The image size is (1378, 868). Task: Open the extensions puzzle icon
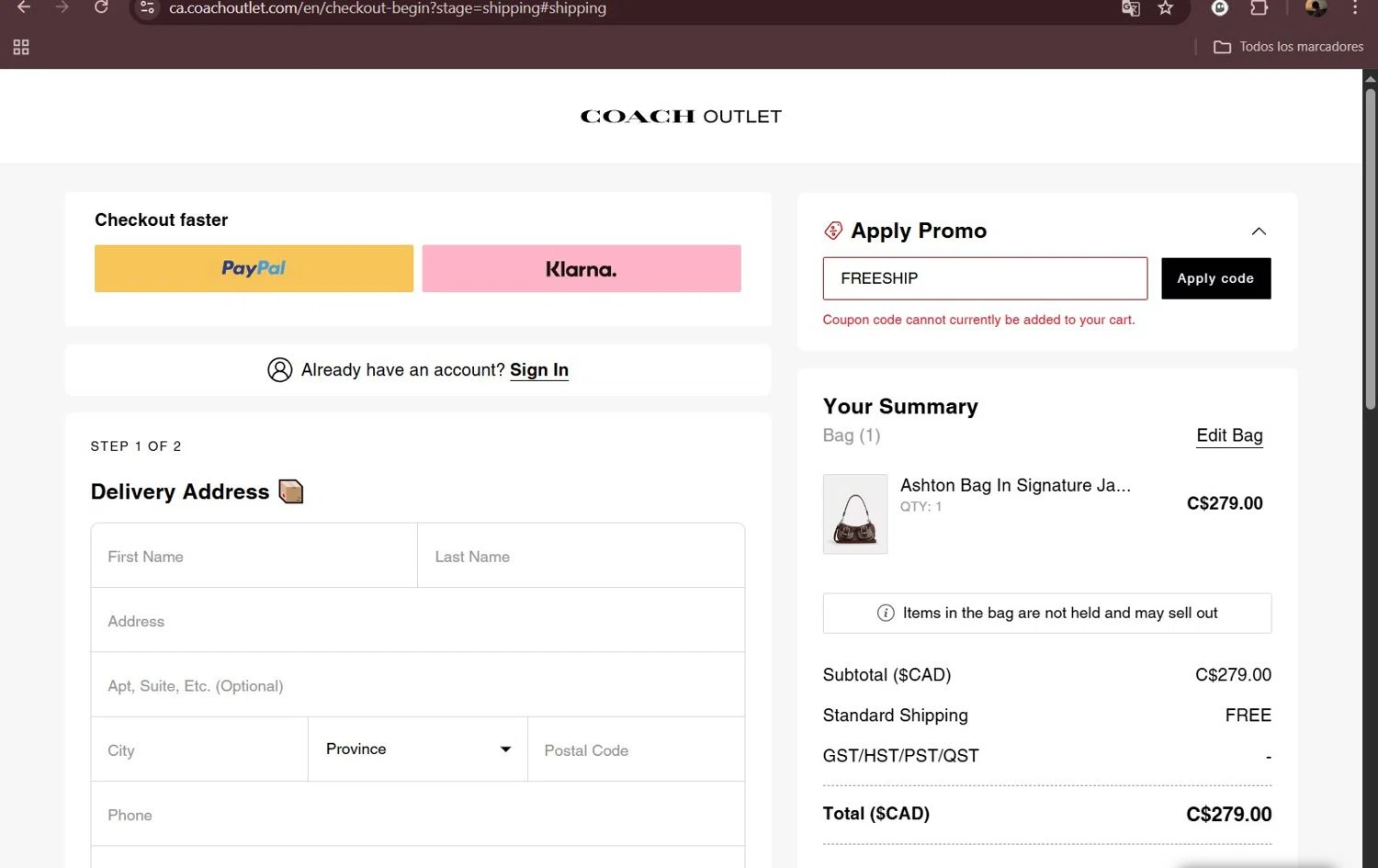click(1259, 7)
